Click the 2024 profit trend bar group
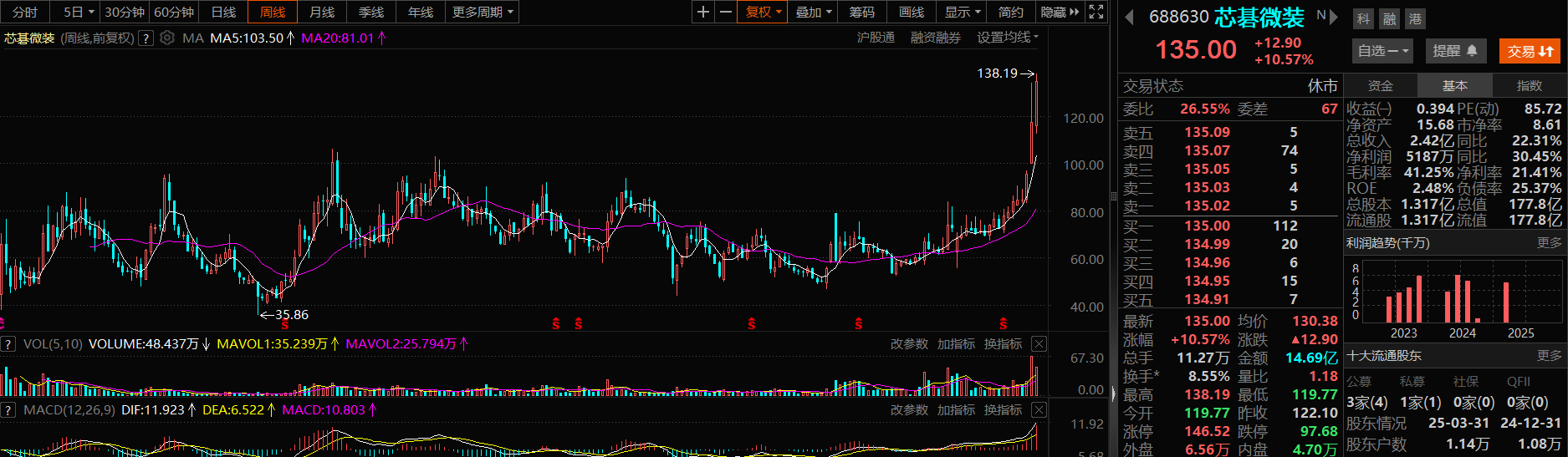Image resolution: width=1568 pixels, height=457 pixels. click(x=1463, y=299)
